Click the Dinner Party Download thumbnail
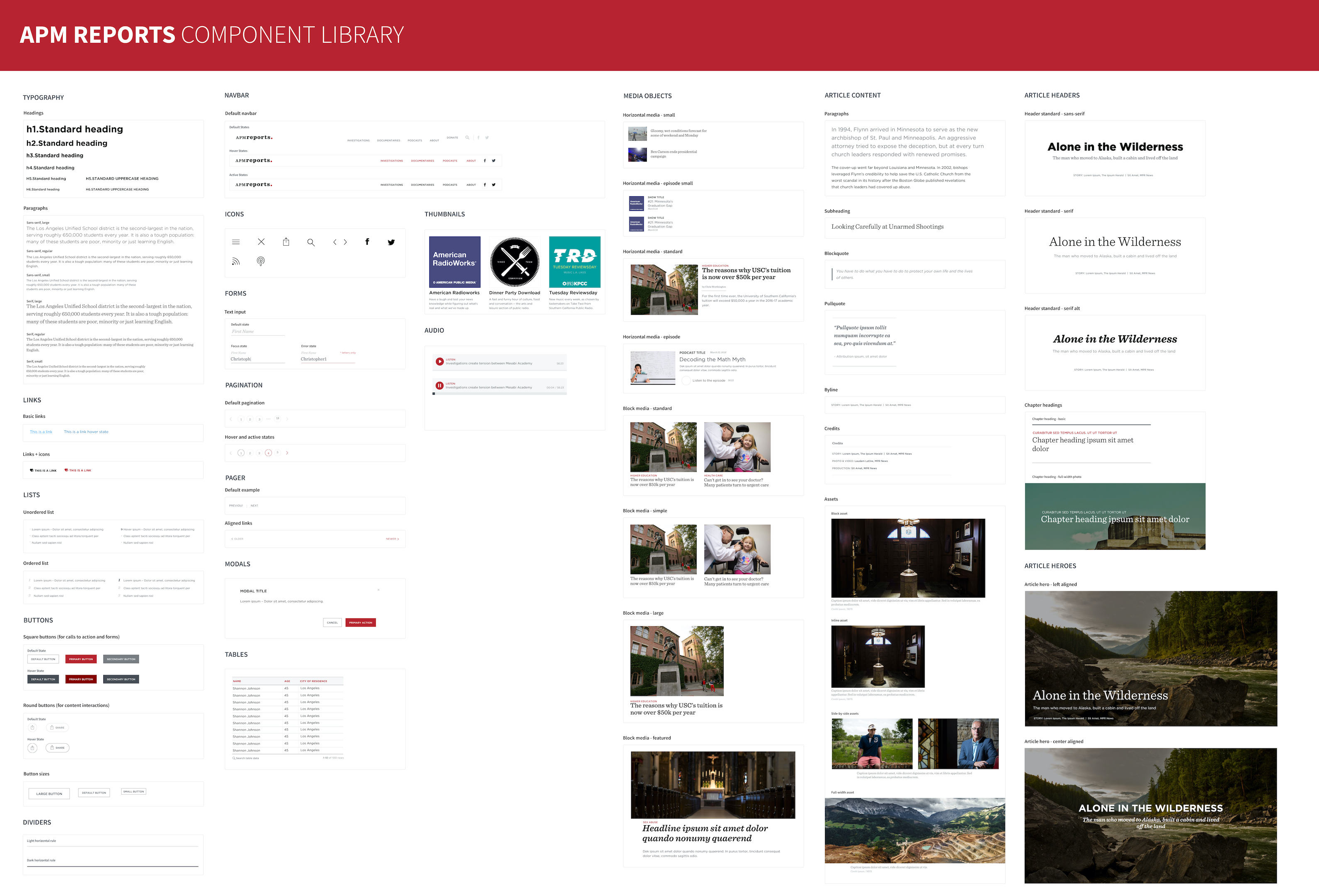Image resolution: width=1319 pixels, height=896 pixels. point(515,262)
